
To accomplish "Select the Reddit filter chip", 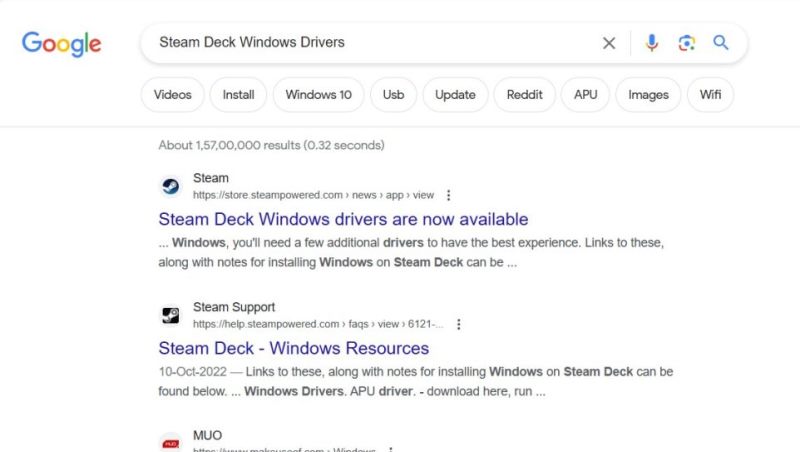I will click(524, 94).
